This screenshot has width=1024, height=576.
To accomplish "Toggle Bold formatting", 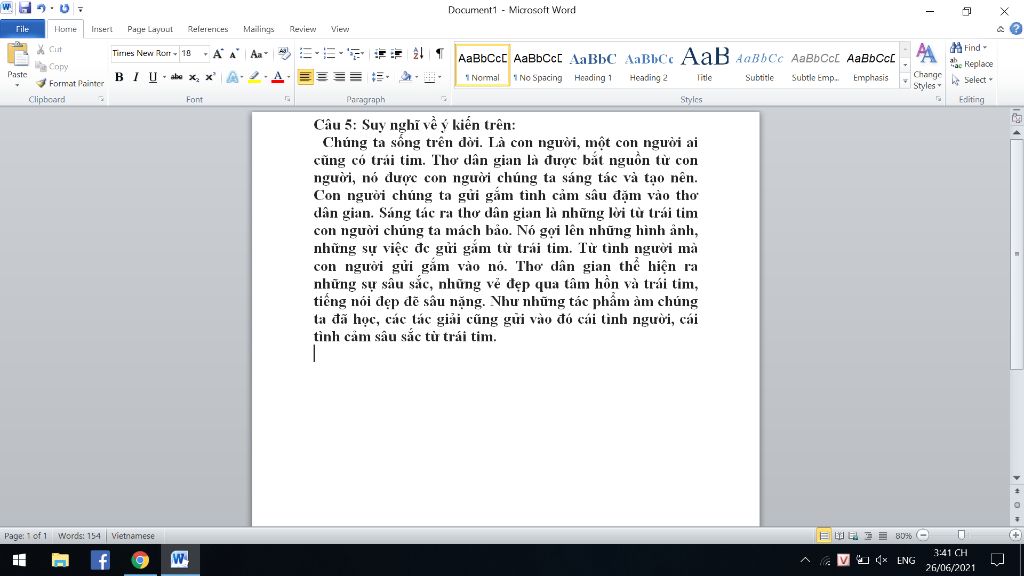I will click(119, 77).
